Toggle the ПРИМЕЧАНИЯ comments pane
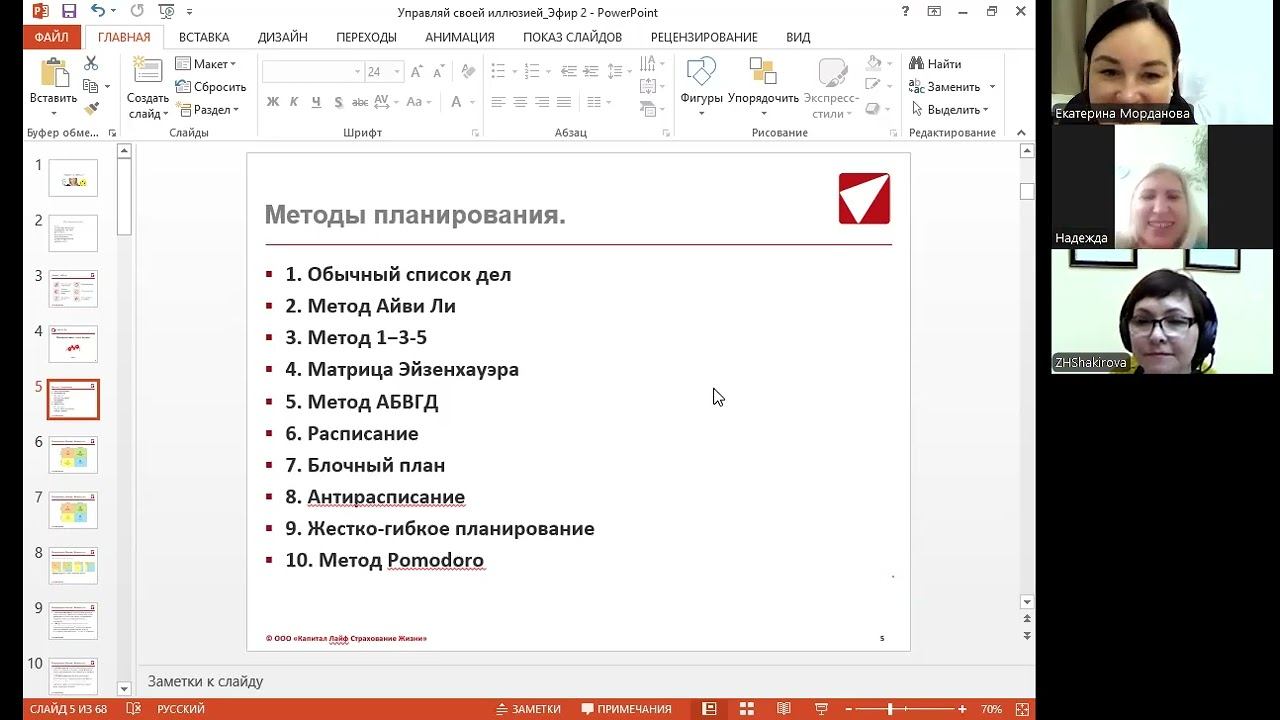1280x720 pixels. tap(626, 709)
